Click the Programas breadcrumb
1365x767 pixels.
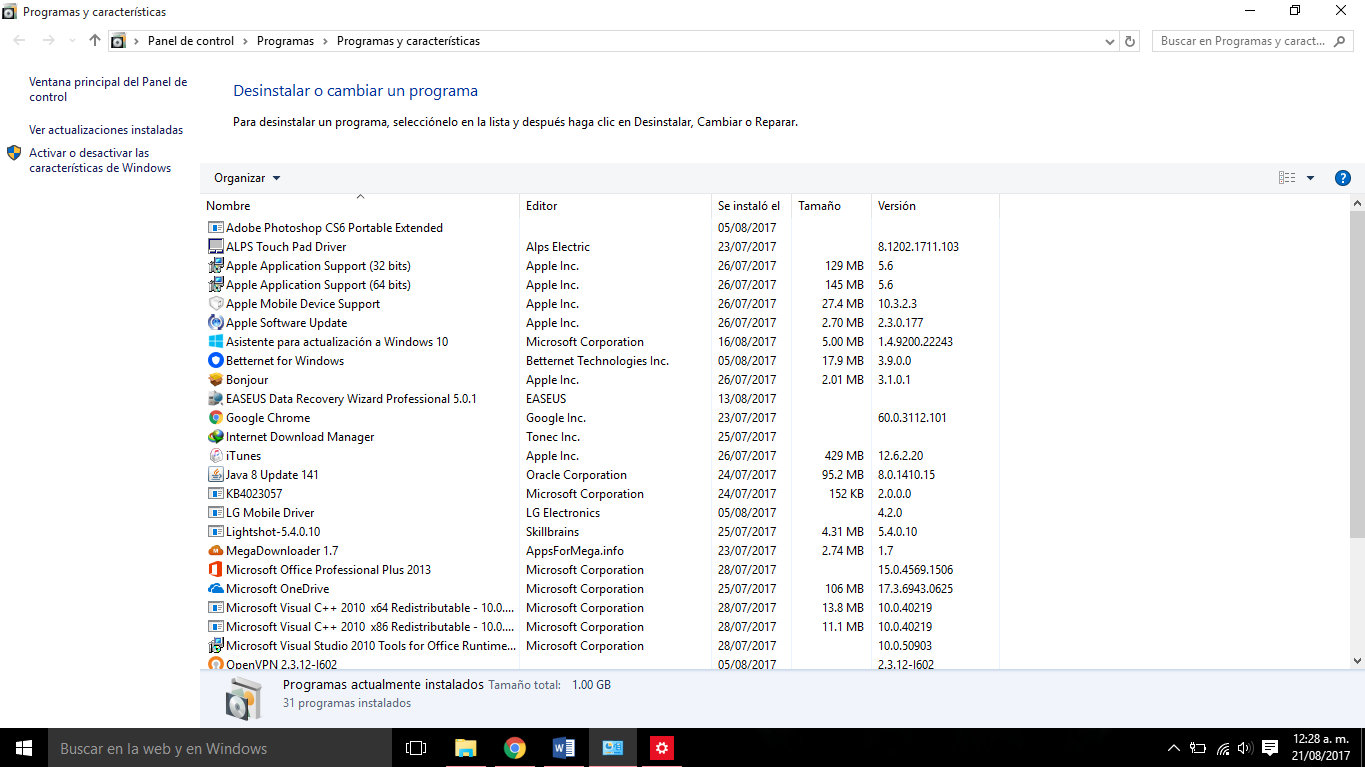[x=285, y=41]
